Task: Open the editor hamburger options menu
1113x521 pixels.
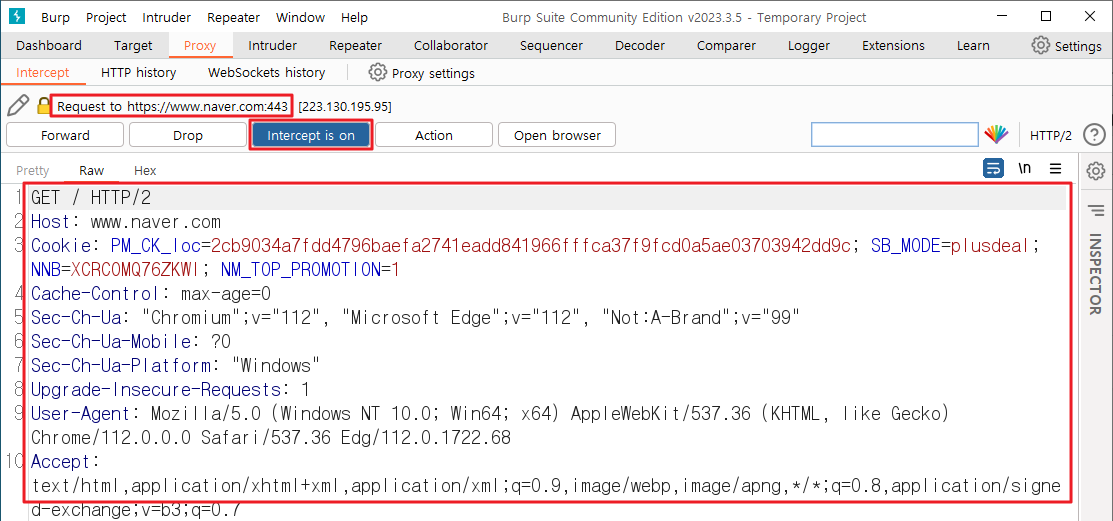Action: 1056,169
